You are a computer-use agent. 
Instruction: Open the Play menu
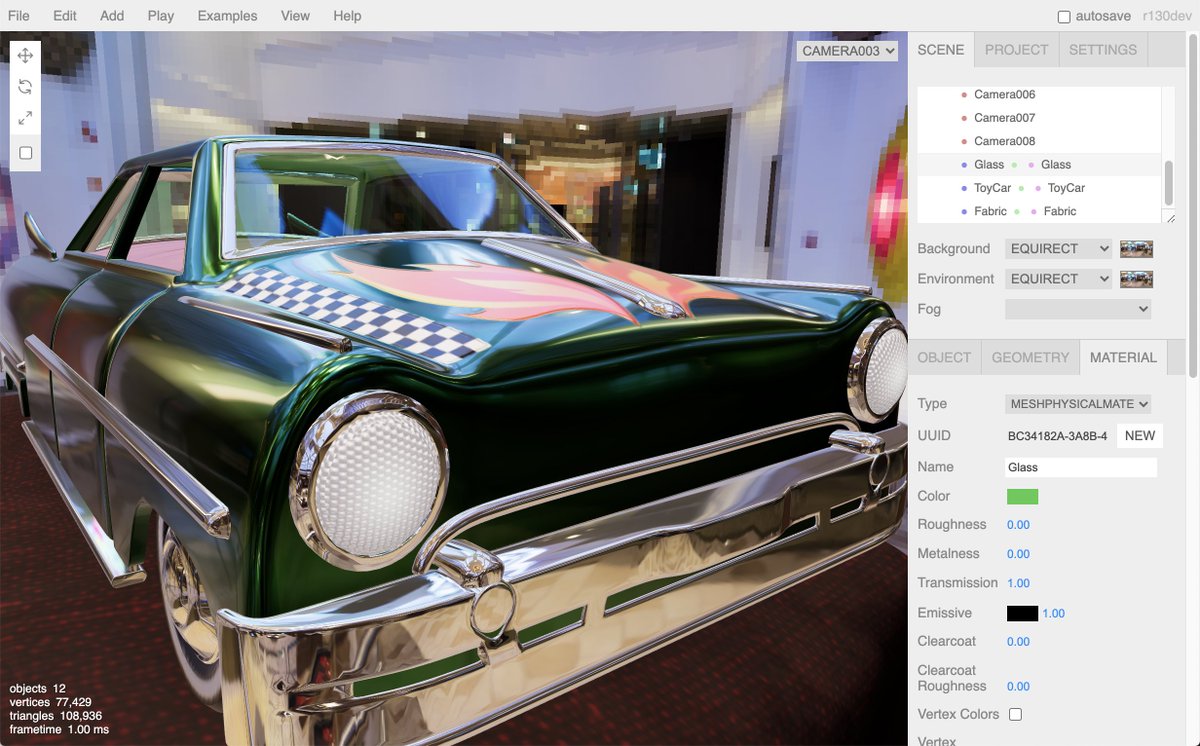(160, 16)
